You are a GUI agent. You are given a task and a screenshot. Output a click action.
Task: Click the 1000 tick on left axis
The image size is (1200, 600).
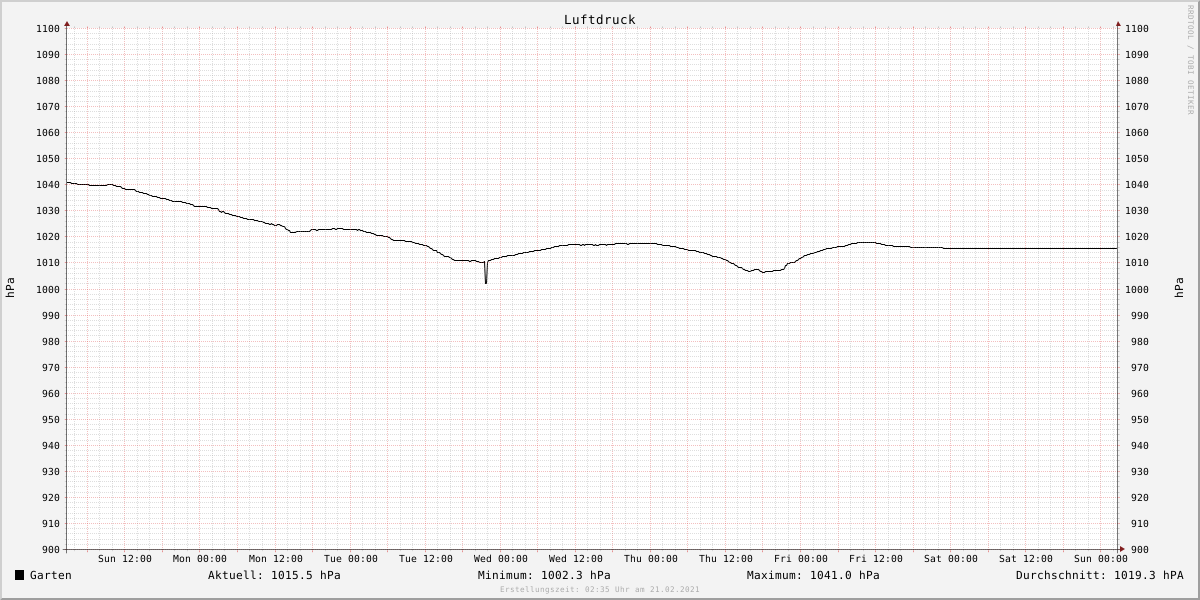pos(49,290)
